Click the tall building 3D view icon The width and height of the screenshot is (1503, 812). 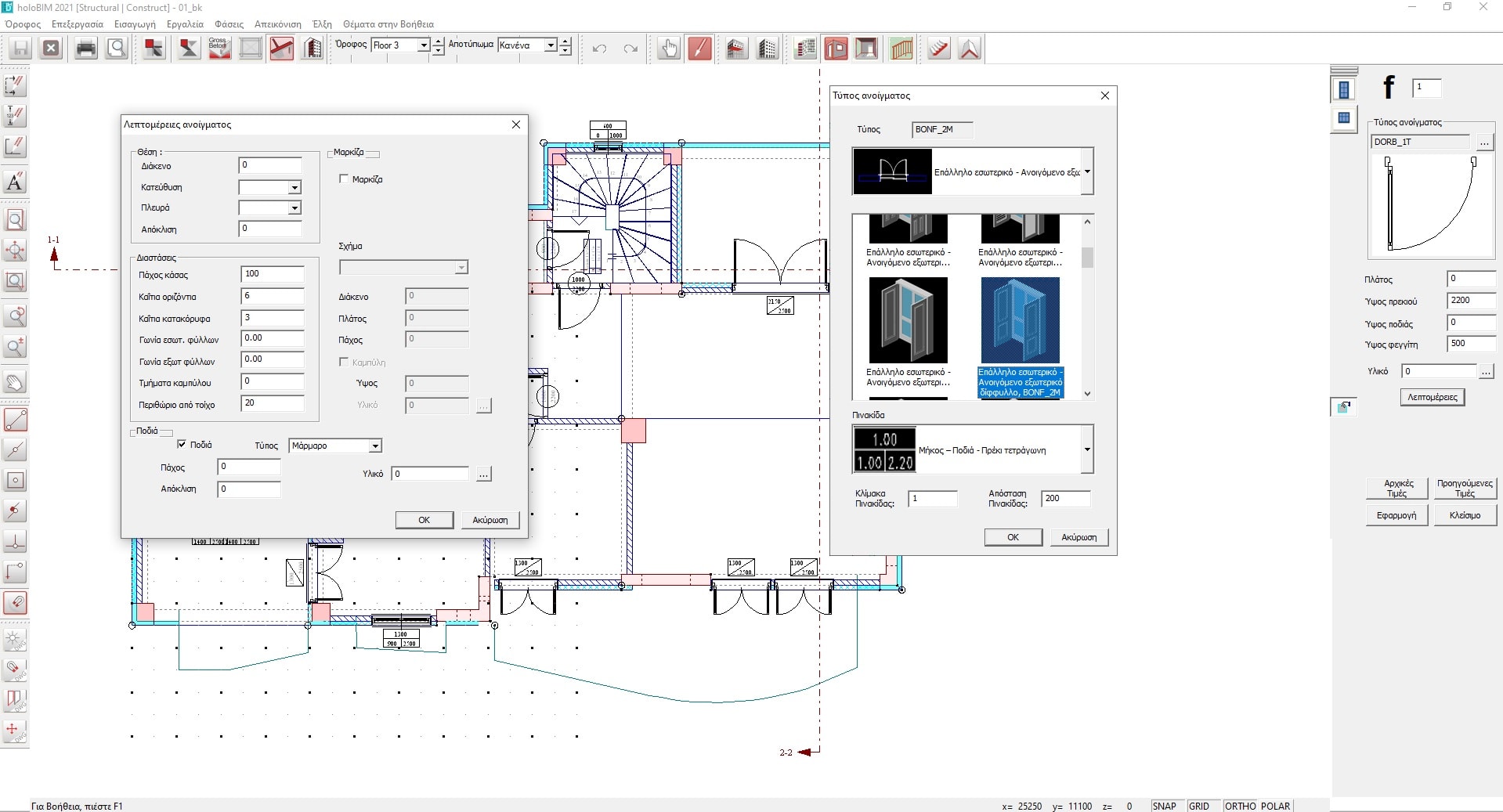click(x=768, y=49)
